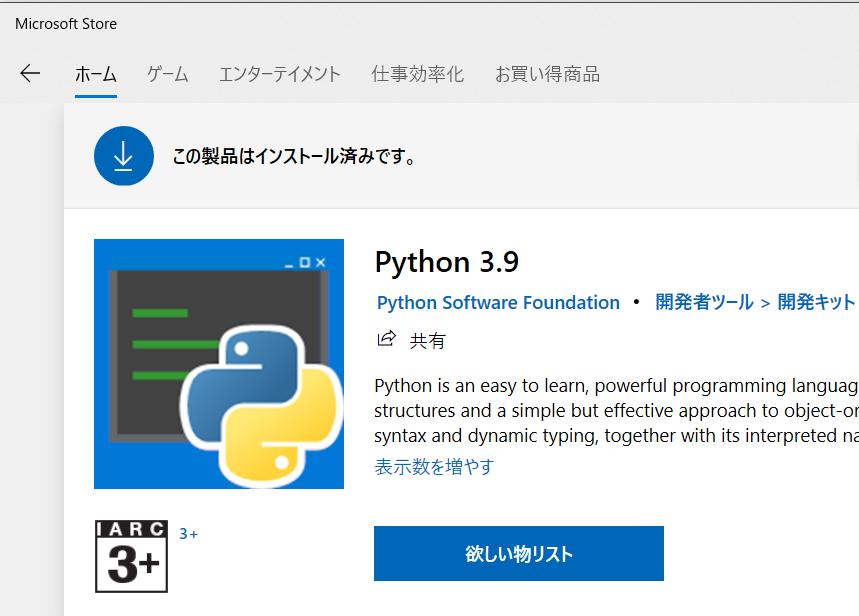Open the ゲーム tab
Screen dimensions: 859x616
[168, 74]
